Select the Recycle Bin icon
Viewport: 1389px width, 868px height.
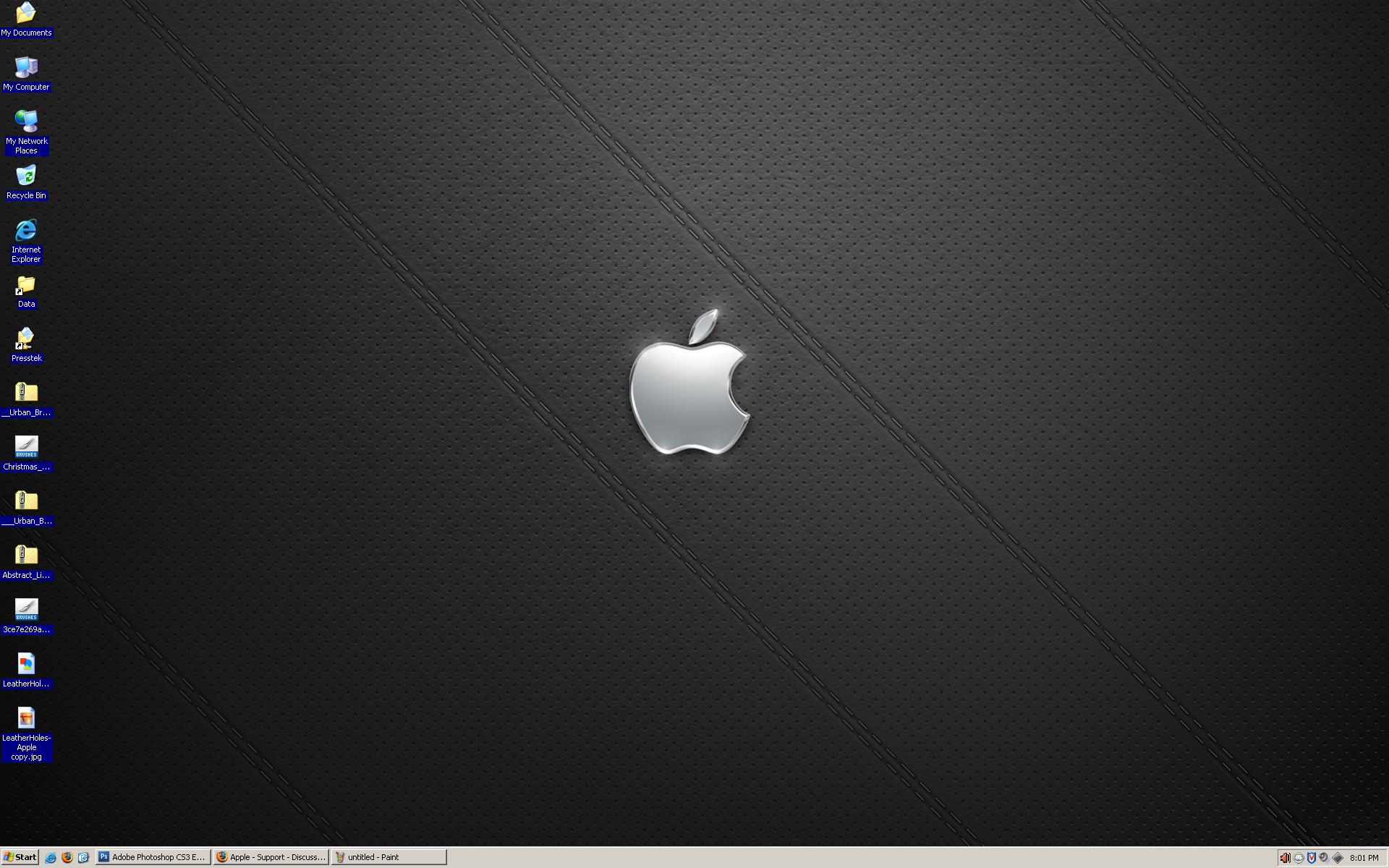click(x=26, y=175)
